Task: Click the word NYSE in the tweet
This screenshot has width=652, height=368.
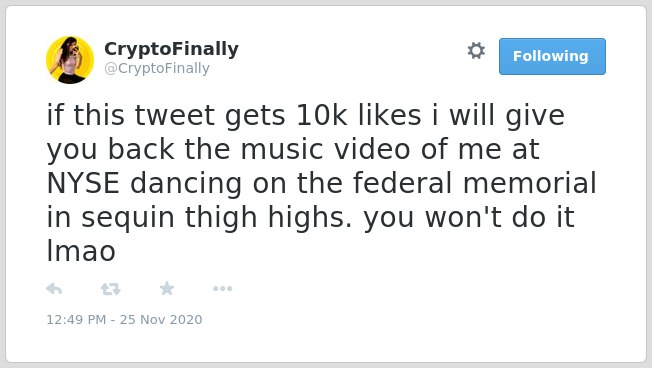Action: [83, 183]
